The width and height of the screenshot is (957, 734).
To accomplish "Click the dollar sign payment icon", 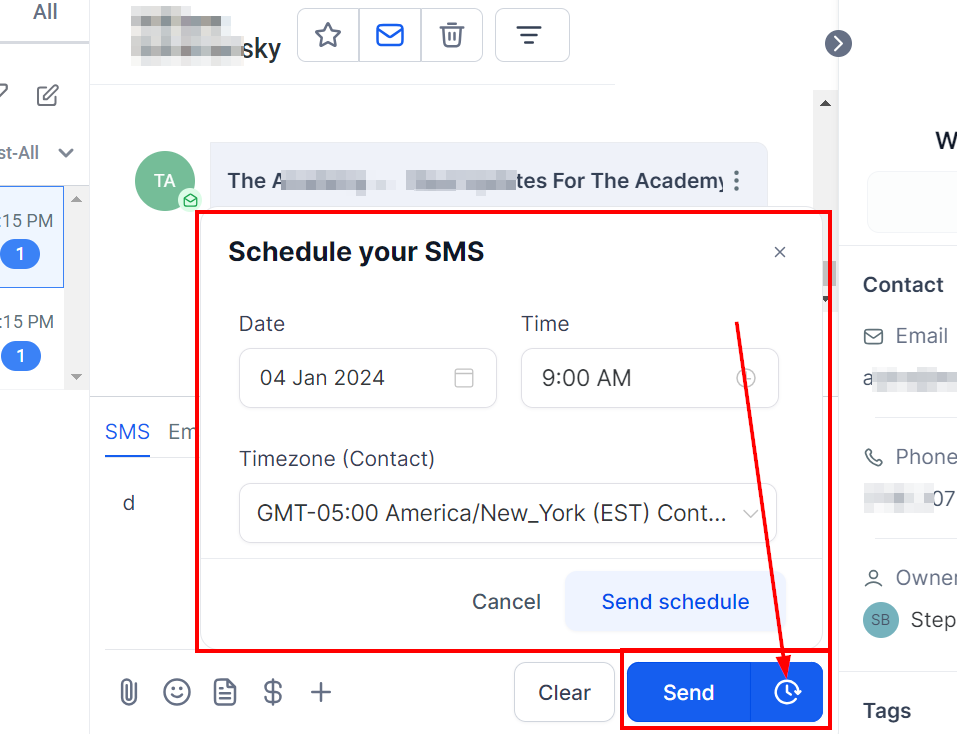I will 272,692.
